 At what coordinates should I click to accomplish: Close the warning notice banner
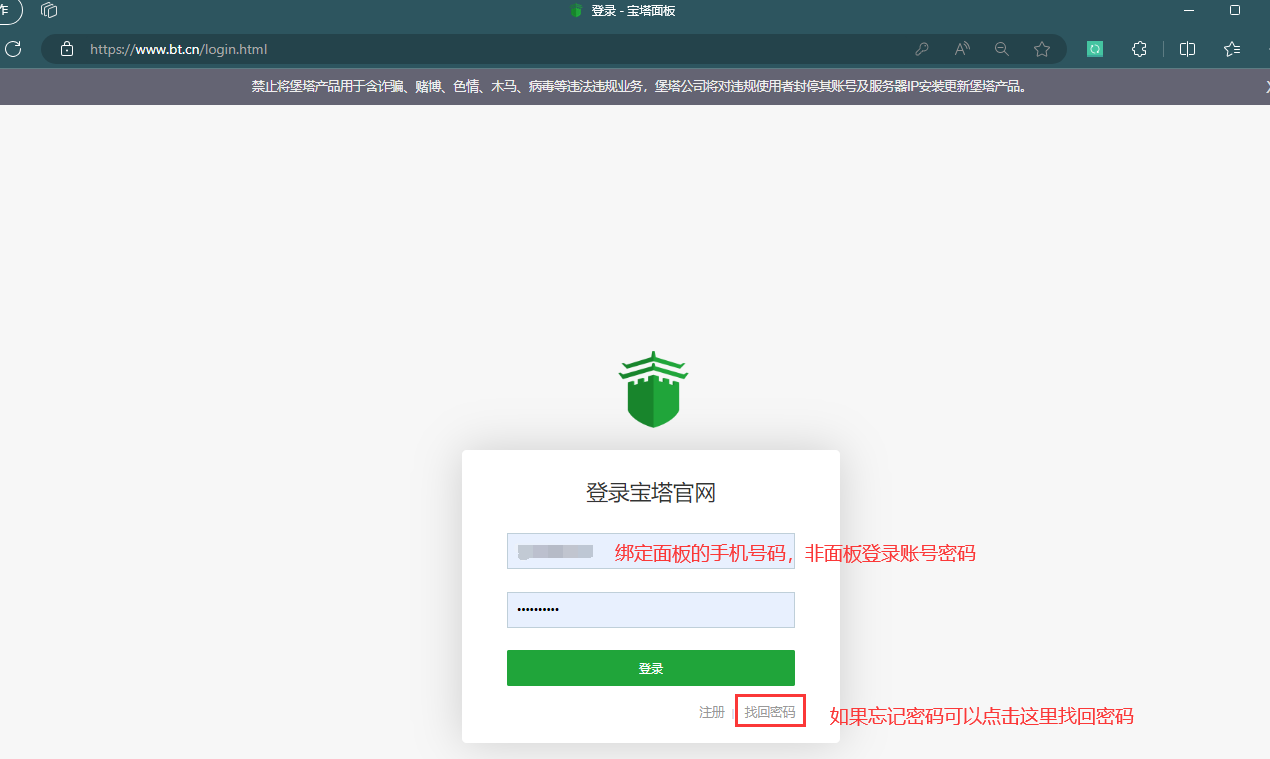point(1266,87)
